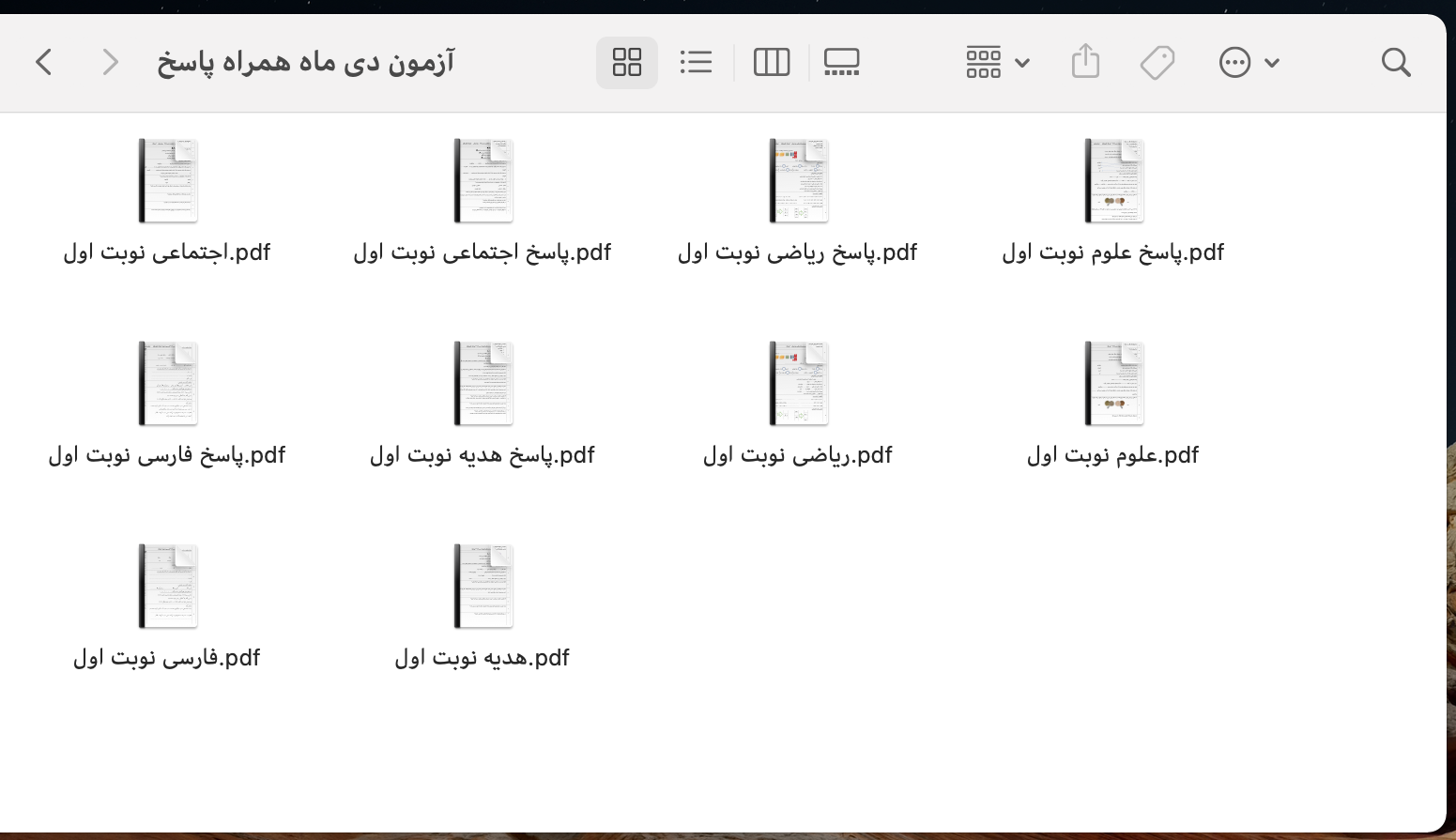Screen dimensions: 1456x840
Task: Click the file name پاسخ ریاضی نوبت اول.pdf
Action: (x=798, y=252)
